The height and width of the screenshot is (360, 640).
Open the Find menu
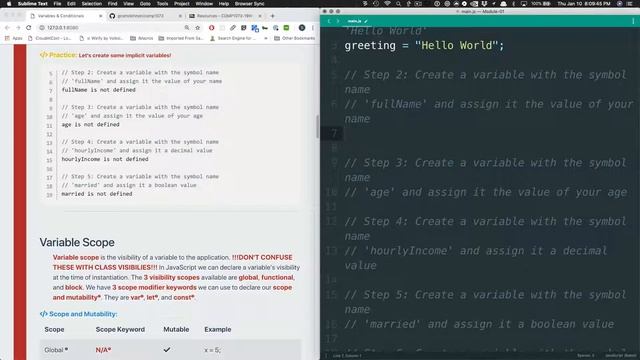coord(112,4)
